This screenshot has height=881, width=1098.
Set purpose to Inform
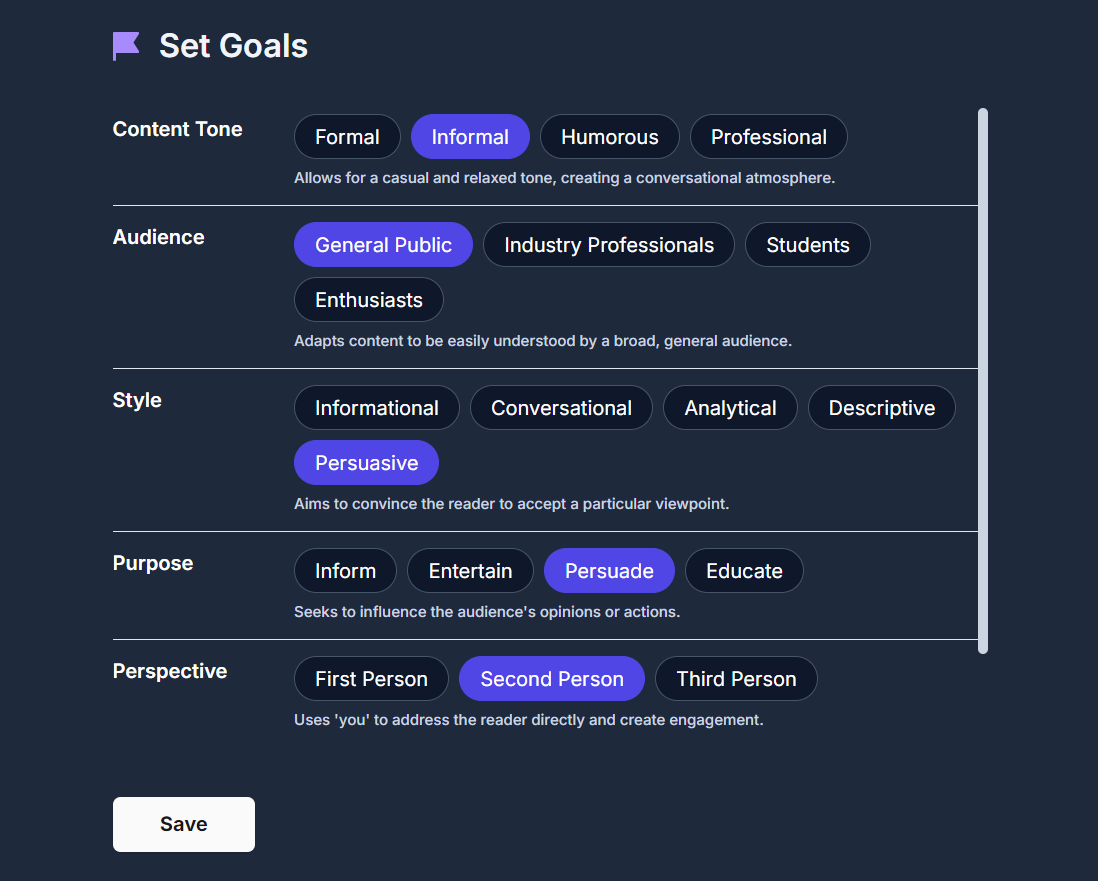point(345,571)
